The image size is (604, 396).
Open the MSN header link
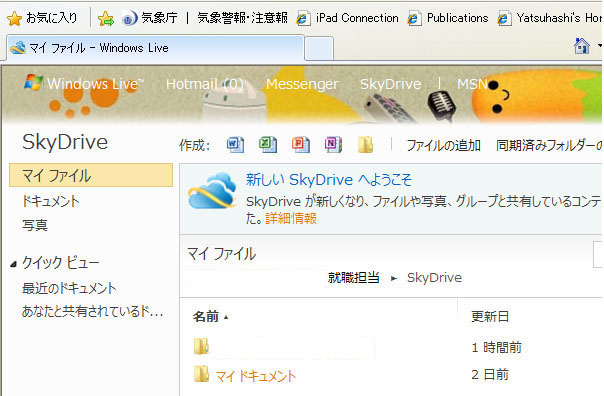472,84
